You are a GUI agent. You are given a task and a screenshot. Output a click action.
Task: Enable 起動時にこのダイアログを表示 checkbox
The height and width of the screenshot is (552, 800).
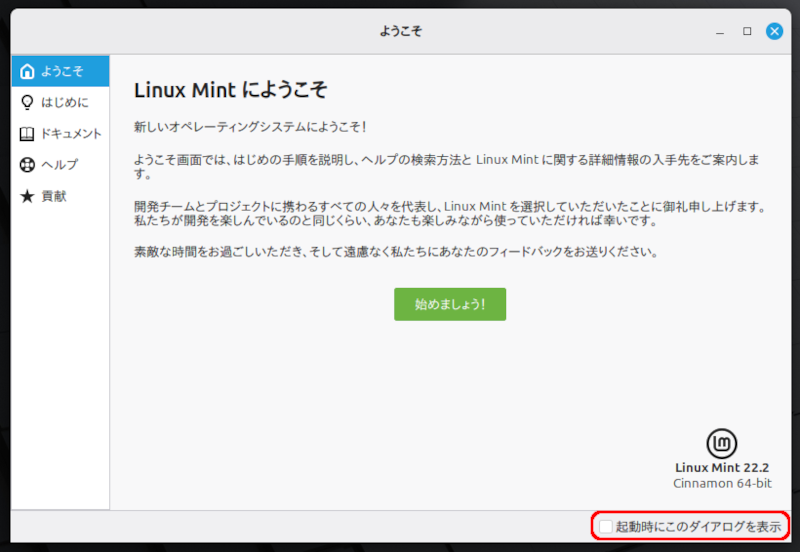pyautogui.click(x=606, y=526)
